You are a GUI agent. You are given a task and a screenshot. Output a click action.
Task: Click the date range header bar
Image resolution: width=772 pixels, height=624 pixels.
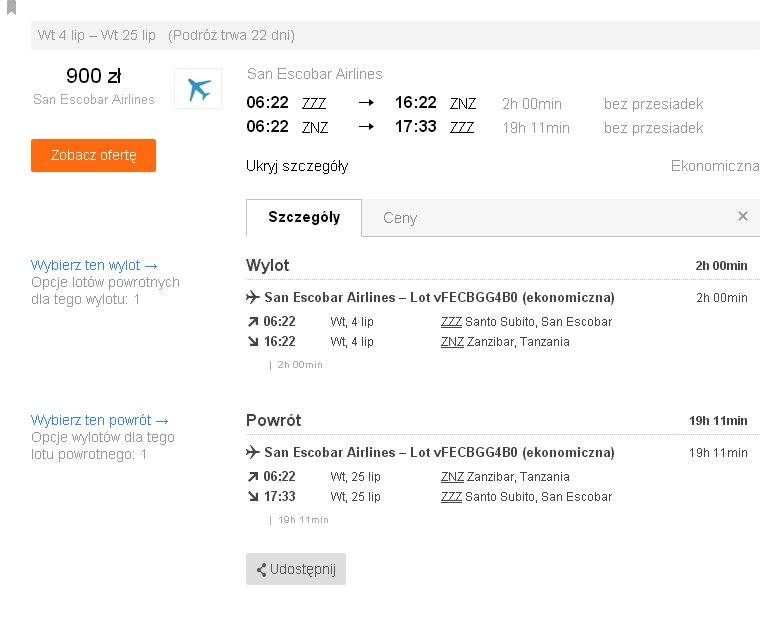(x=395, y=35)
